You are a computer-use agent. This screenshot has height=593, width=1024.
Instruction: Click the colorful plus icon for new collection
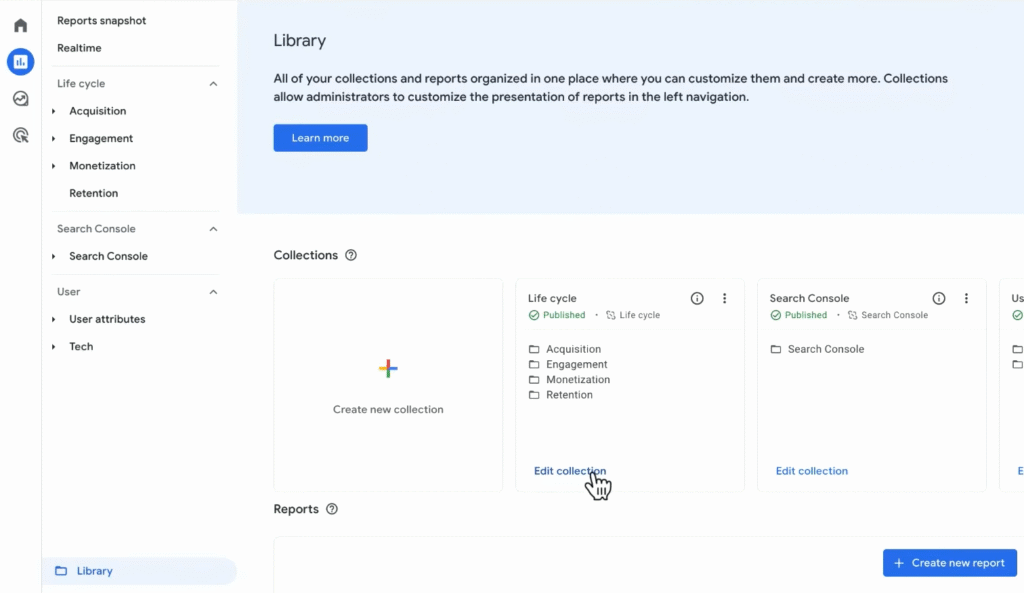click(x=388, y=368)
